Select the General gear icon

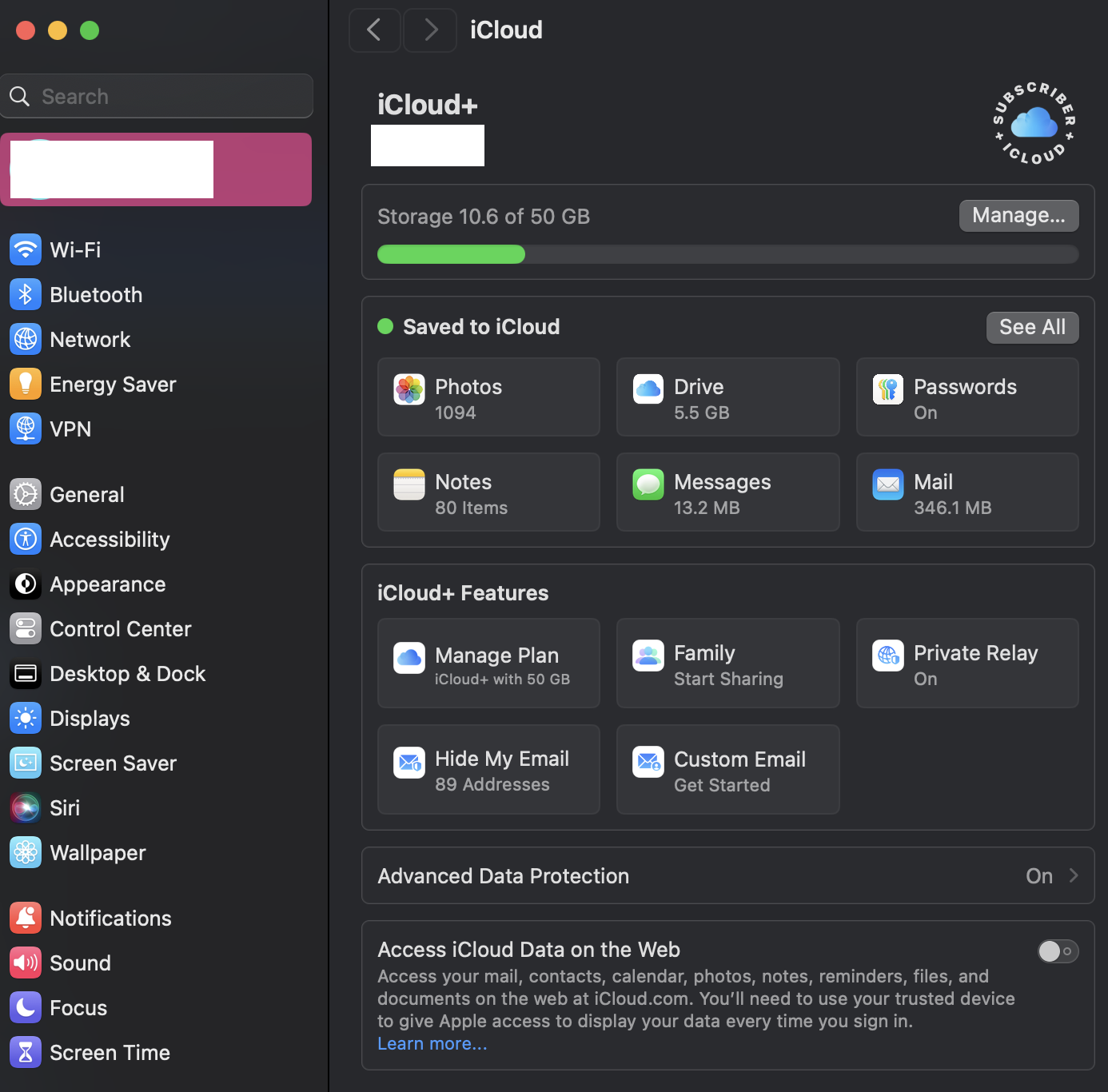pos(26,494)
